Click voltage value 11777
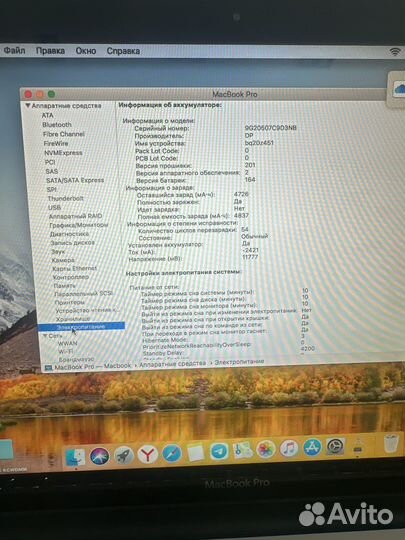 [x=250, y=257]
